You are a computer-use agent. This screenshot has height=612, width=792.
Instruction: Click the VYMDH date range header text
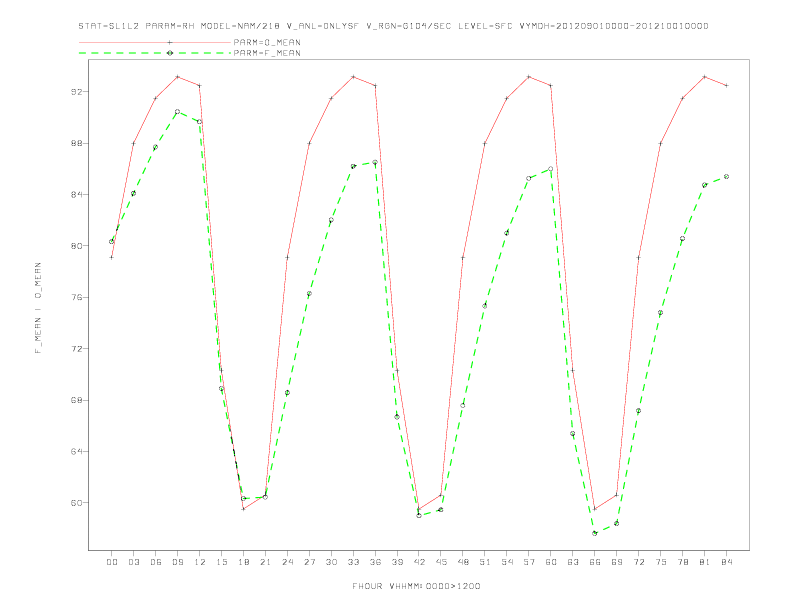point(614,26)
